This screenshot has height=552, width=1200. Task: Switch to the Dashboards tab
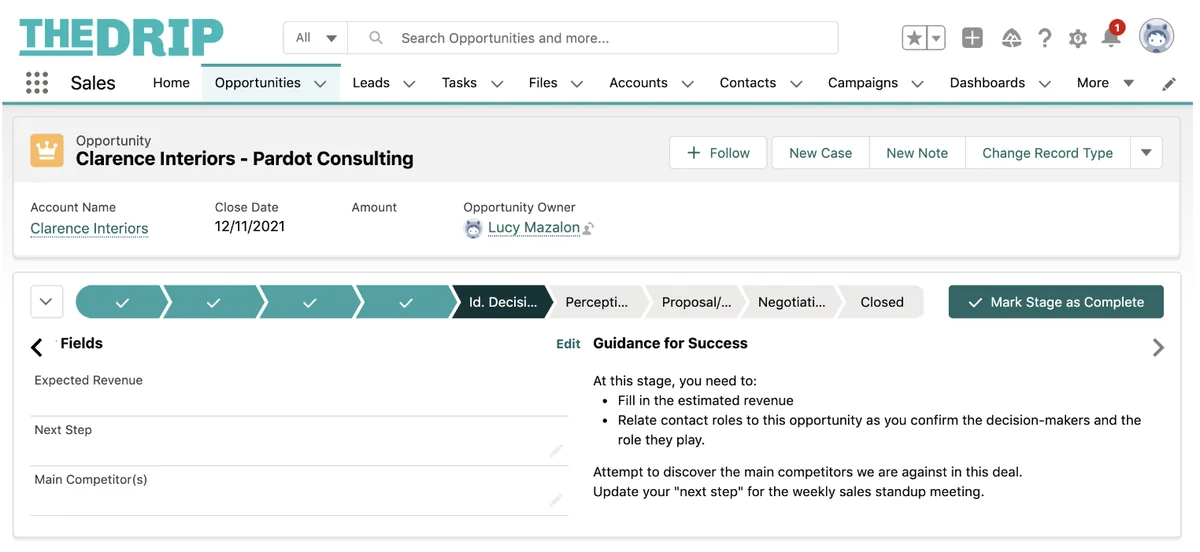[987, 83]
